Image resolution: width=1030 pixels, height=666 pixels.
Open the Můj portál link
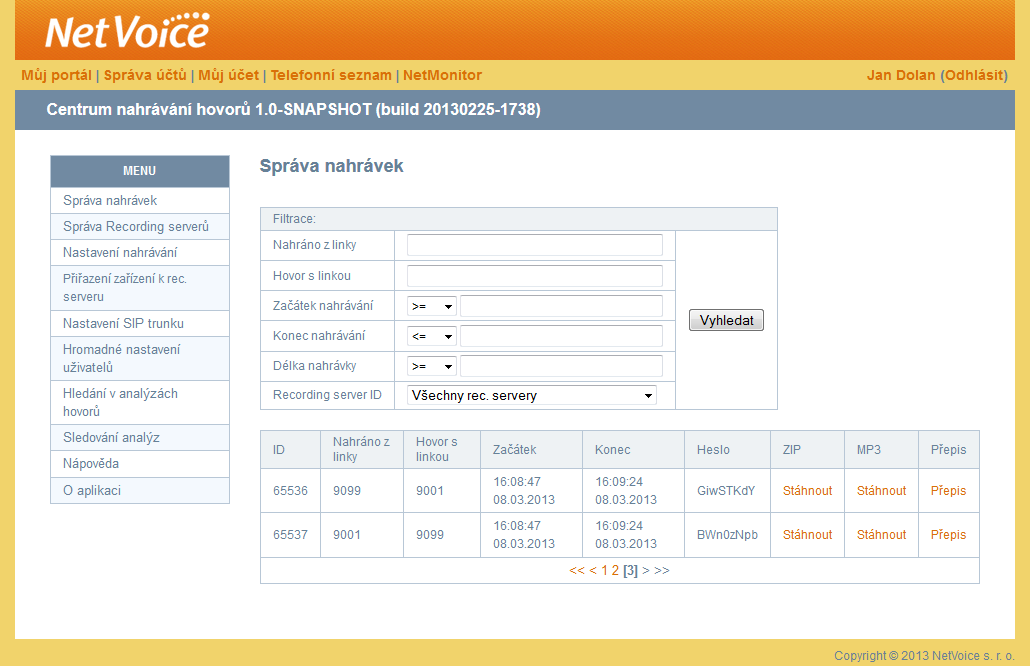tap(56, 76)
